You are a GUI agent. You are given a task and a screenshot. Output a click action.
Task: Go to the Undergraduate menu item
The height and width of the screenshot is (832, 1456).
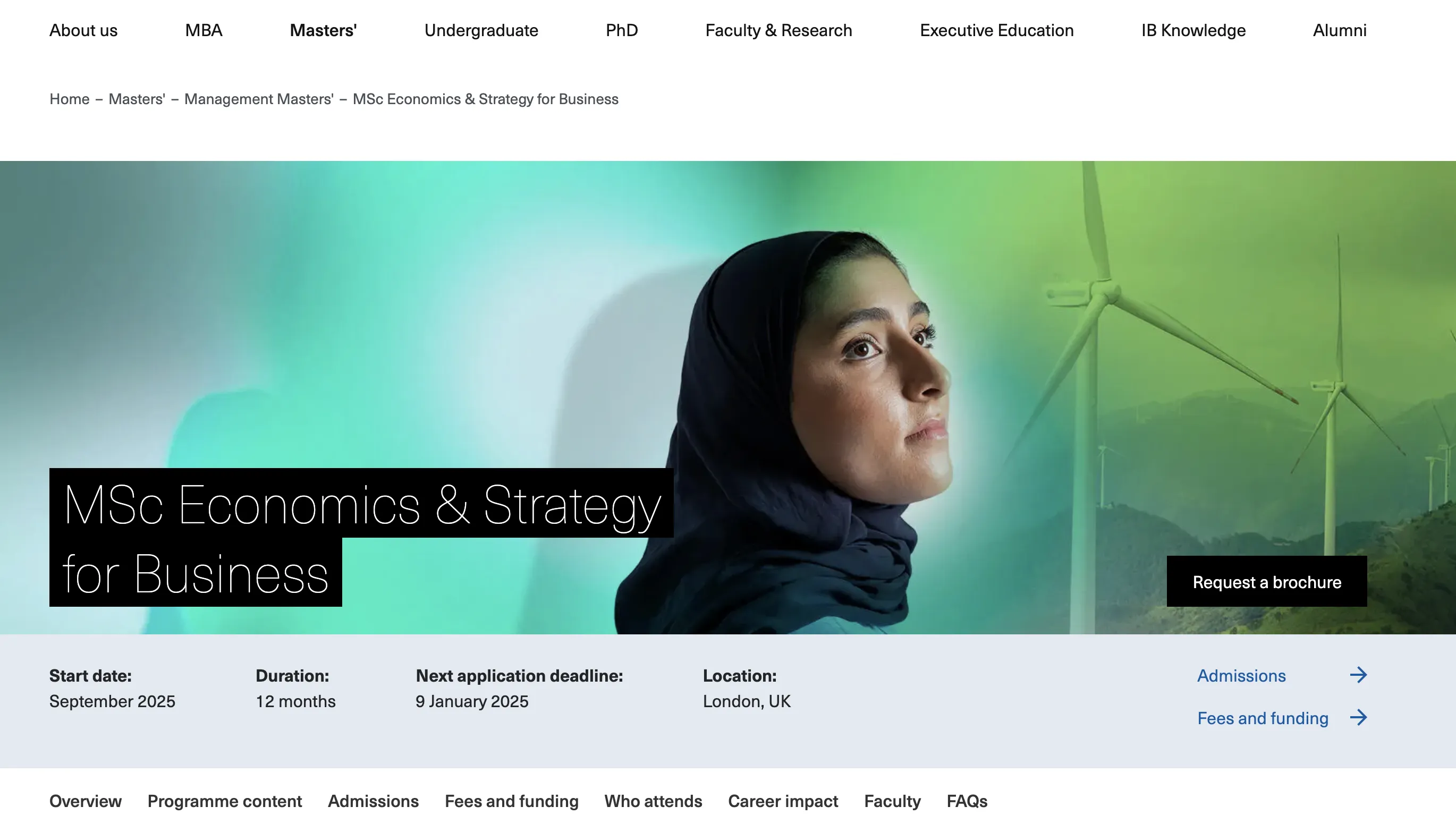(480, 30)
